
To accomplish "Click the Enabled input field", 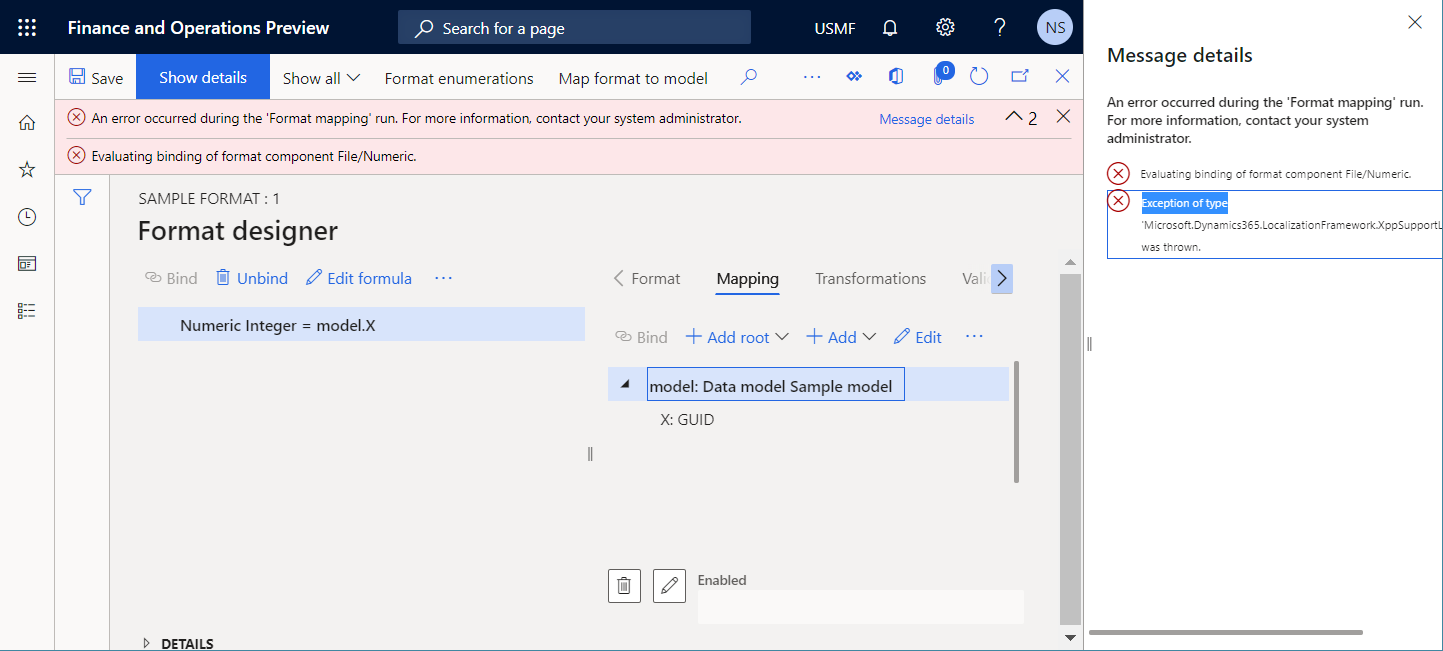I will point(860,607).
